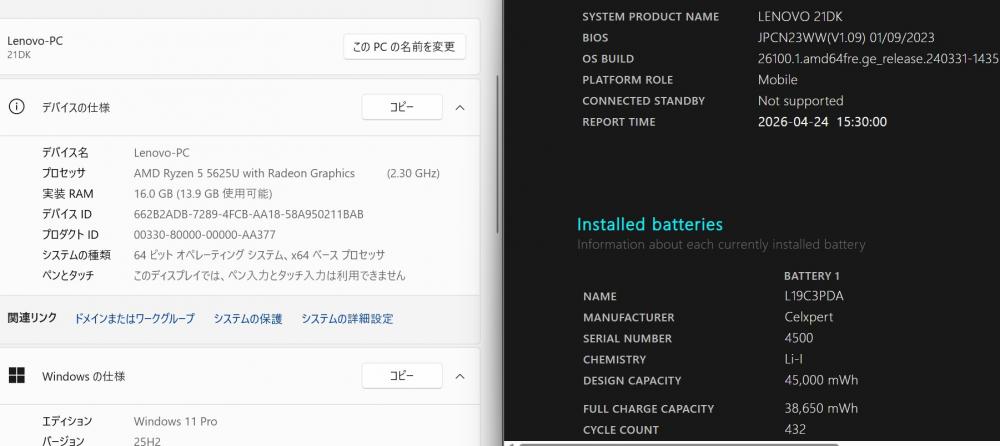Viewport: 1000px width, 446px height.
Task: Select cycle count value 432
Action: pos(795,429)
